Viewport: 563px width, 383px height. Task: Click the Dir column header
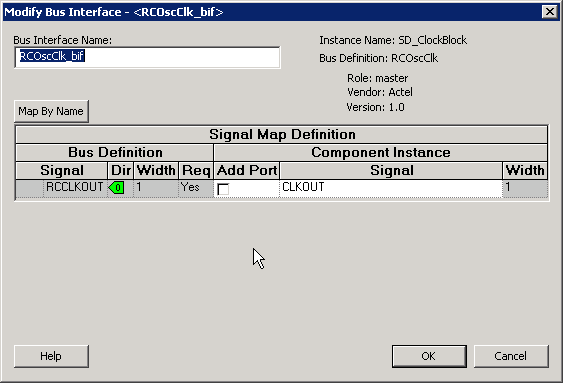(x=121, y=171)
